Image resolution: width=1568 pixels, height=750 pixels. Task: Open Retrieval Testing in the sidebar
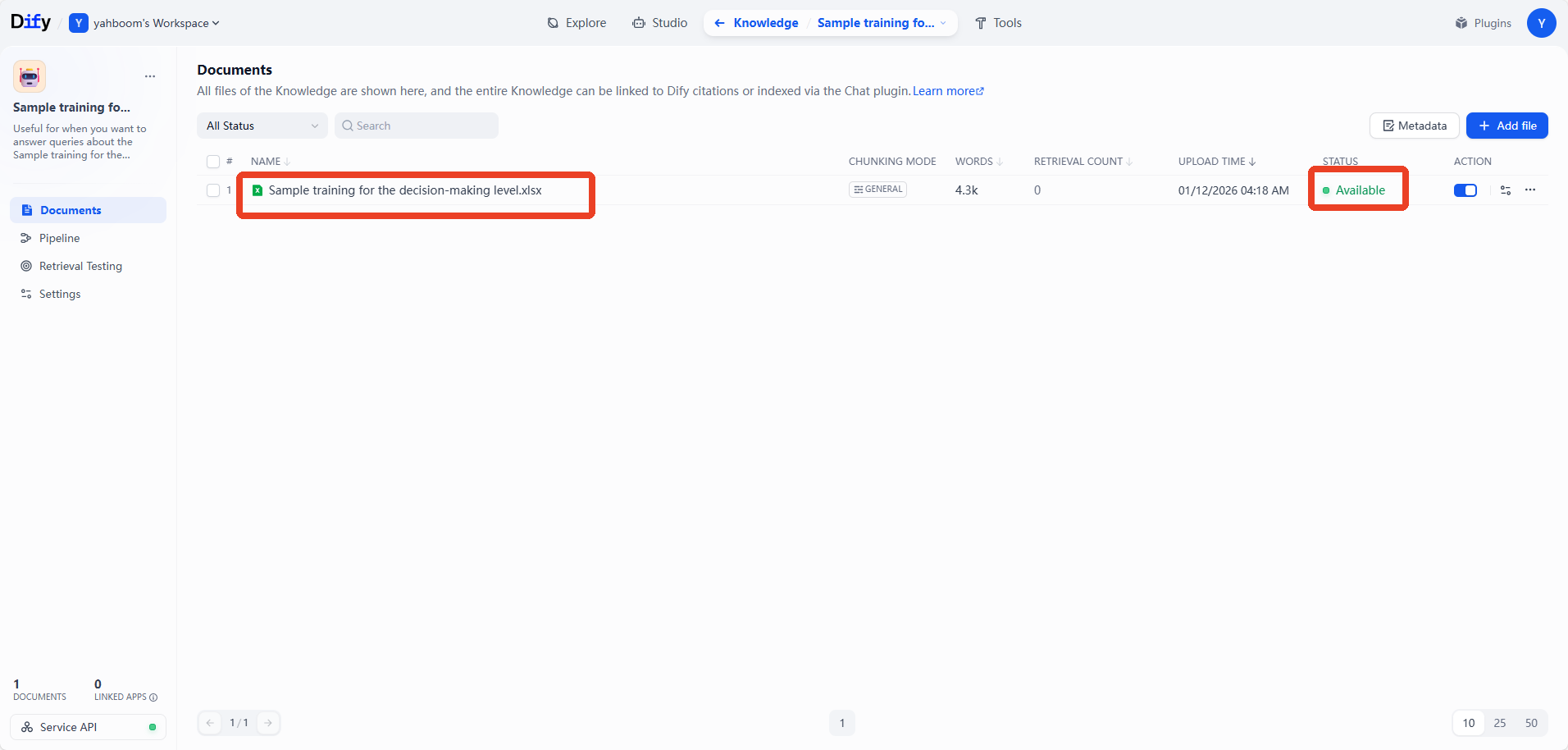[88, 266]
